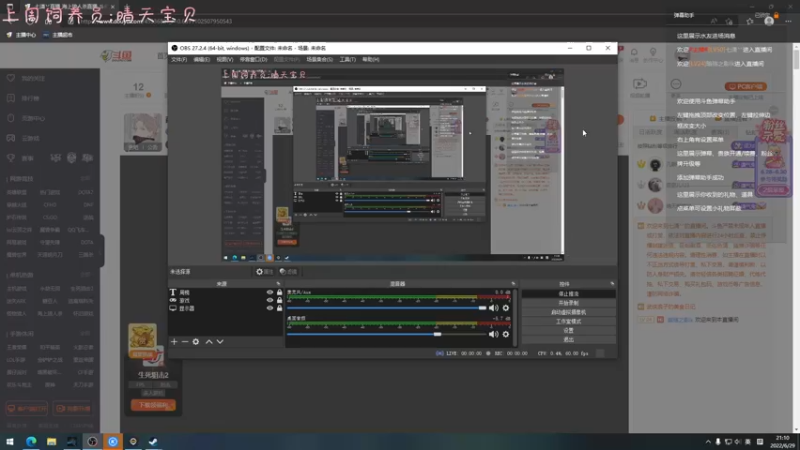Toggle lock on the text source row
Image resolution: width=800 pixels, height=450 pixels.
pos(279,292)
